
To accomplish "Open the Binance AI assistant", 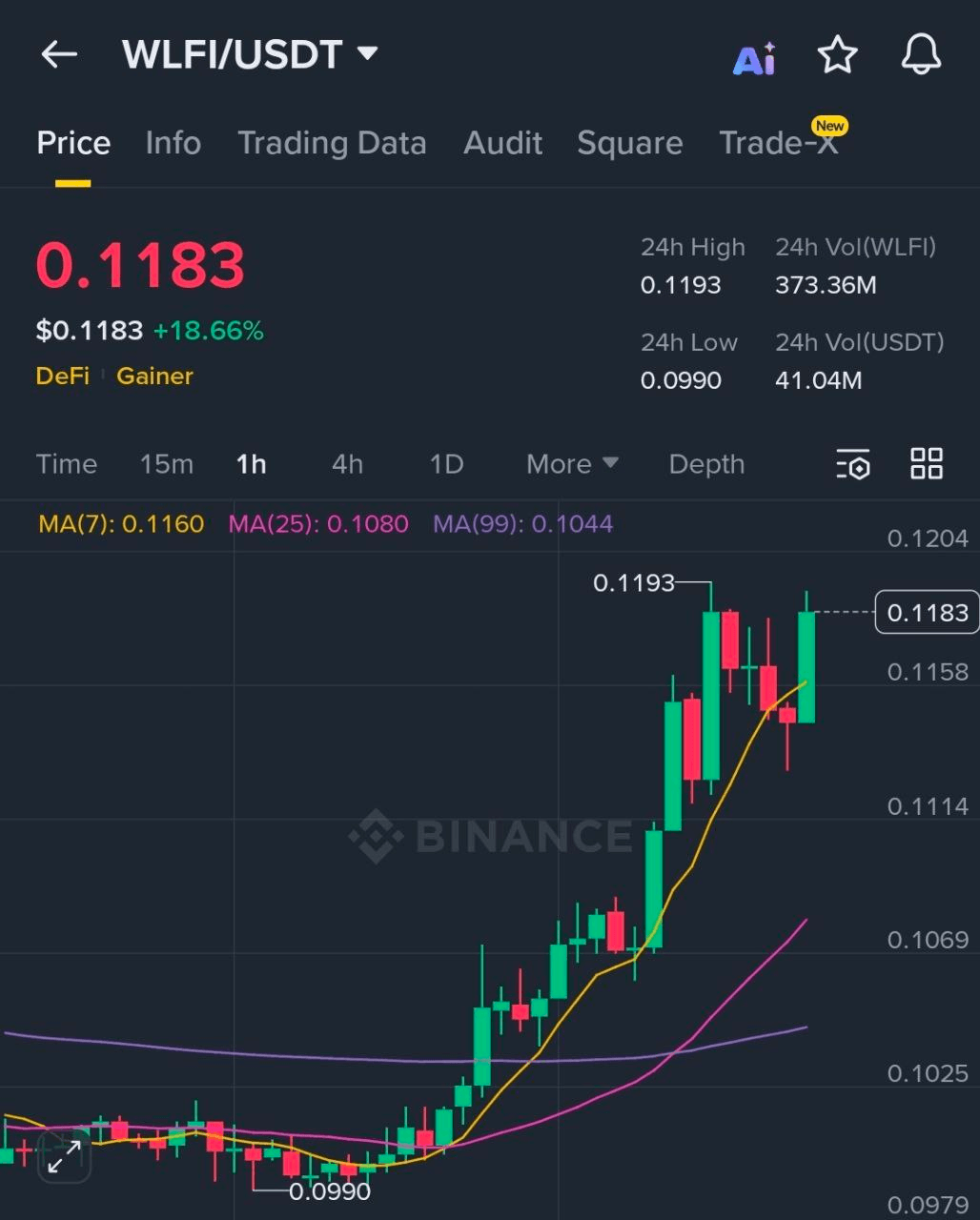I will 754,57.
